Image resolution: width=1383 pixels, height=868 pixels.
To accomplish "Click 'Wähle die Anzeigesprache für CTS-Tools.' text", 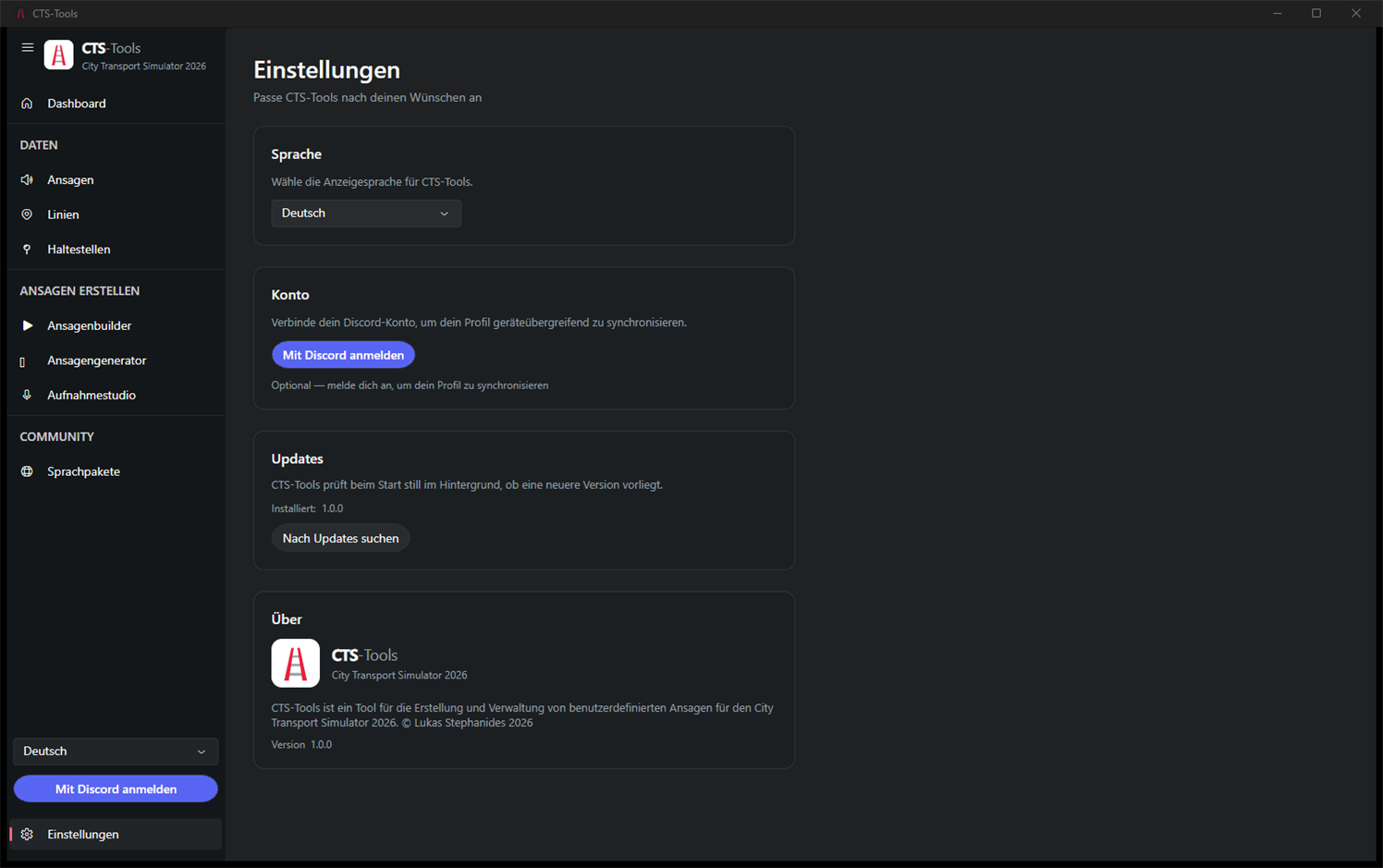I will 372,182.
